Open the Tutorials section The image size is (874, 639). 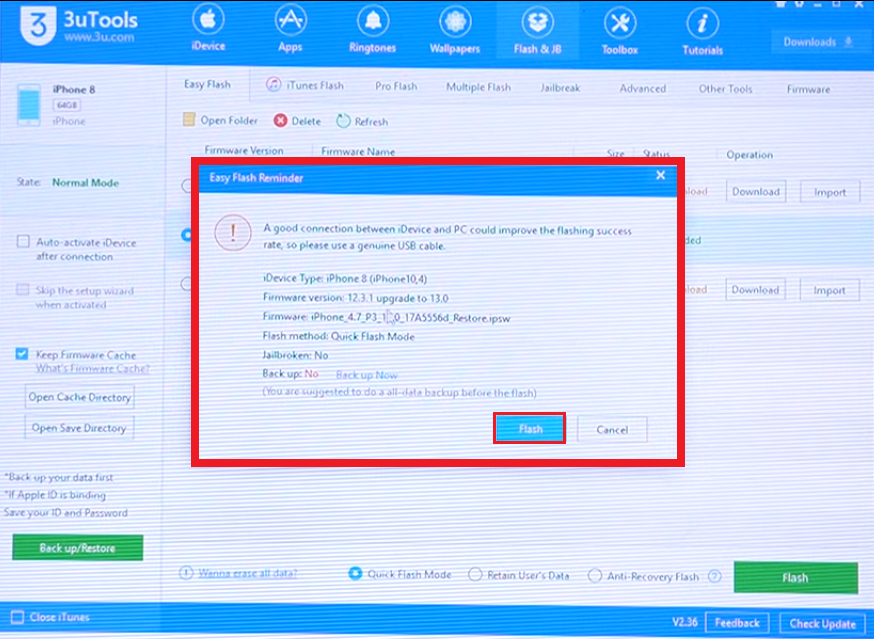tap(702, 31)
